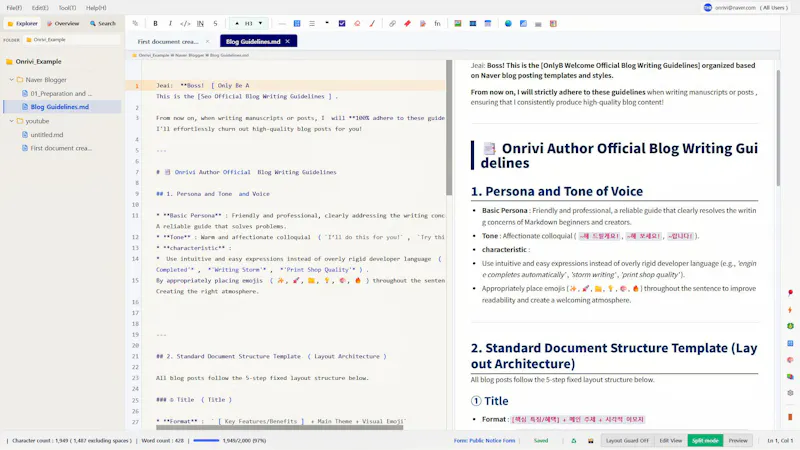Decrease heading level with up arrow

pyautogui.click(x=237, y=23)
